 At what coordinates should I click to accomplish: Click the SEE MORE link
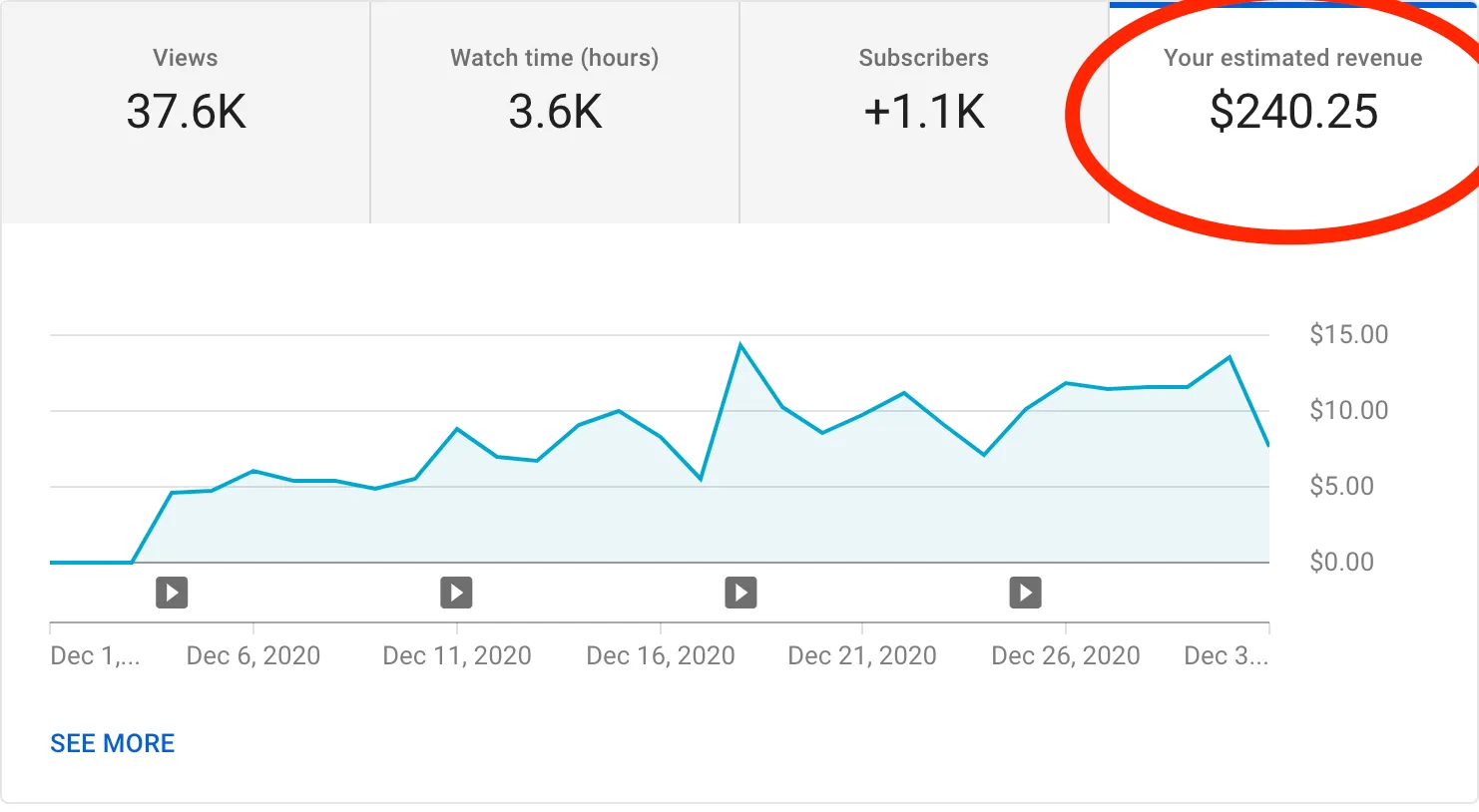113,742
